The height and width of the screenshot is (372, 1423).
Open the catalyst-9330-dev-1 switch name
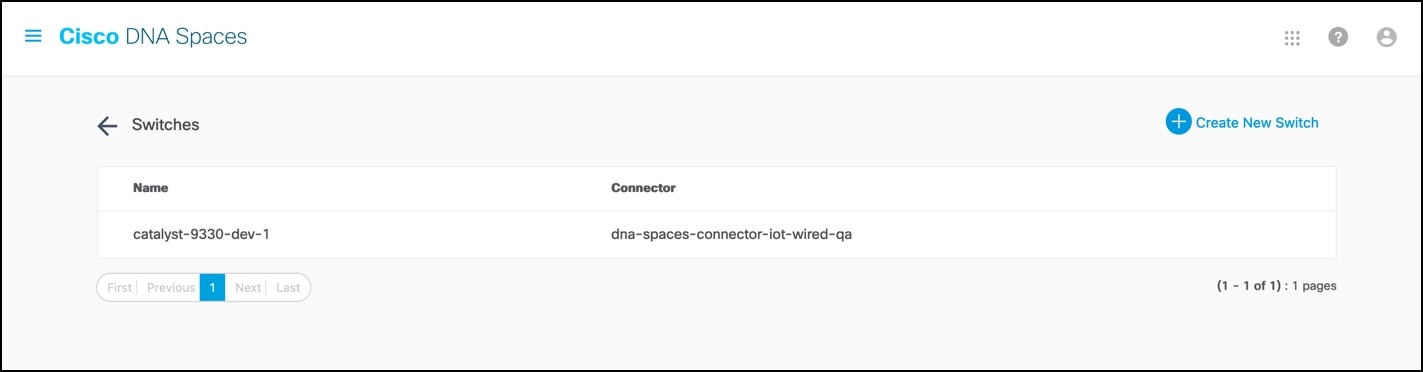[202, 235]
